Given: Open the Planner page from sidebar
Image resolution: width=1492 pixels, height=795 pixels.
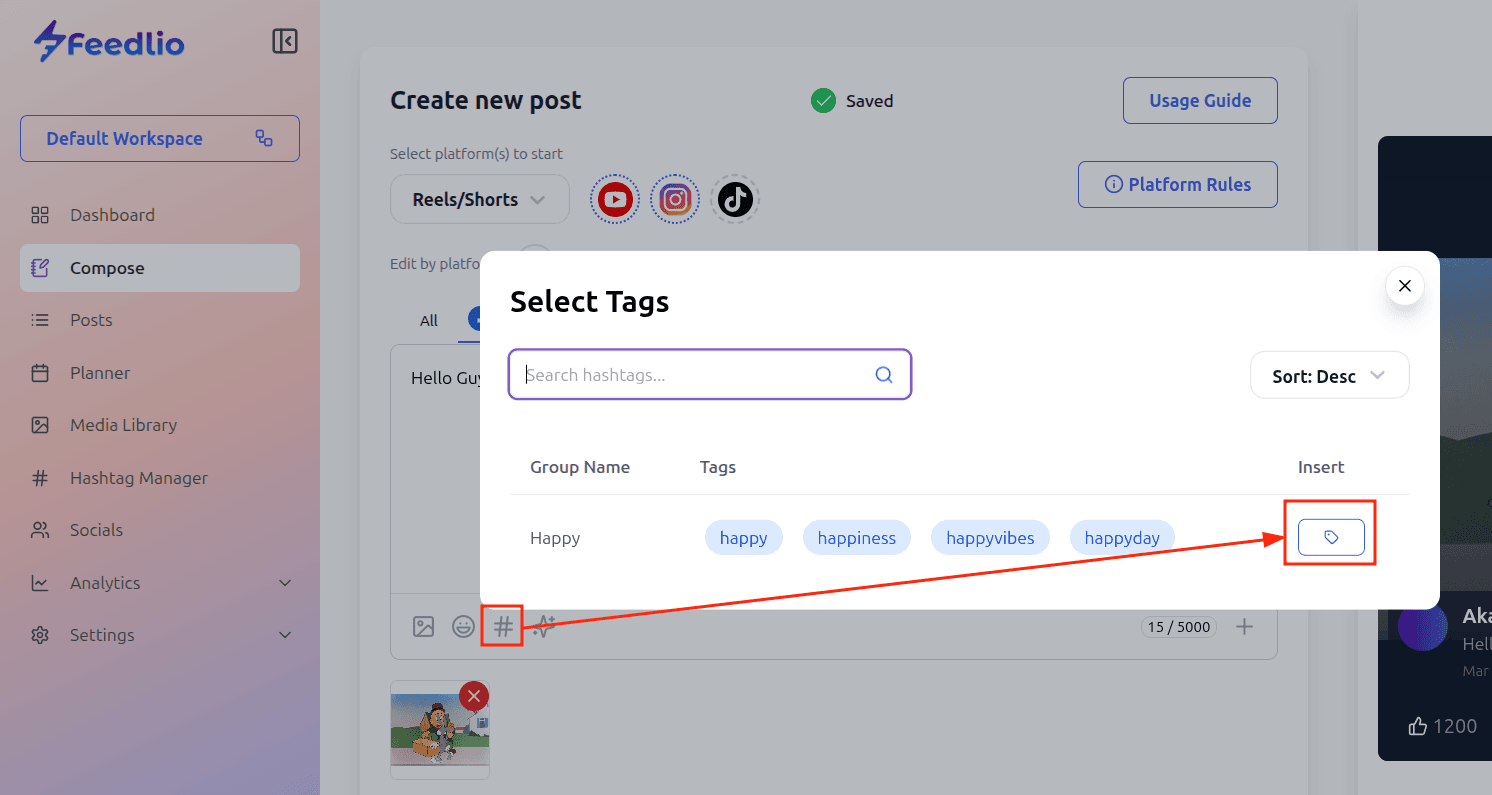Looking at the screenshot, I should coord(100,373).
